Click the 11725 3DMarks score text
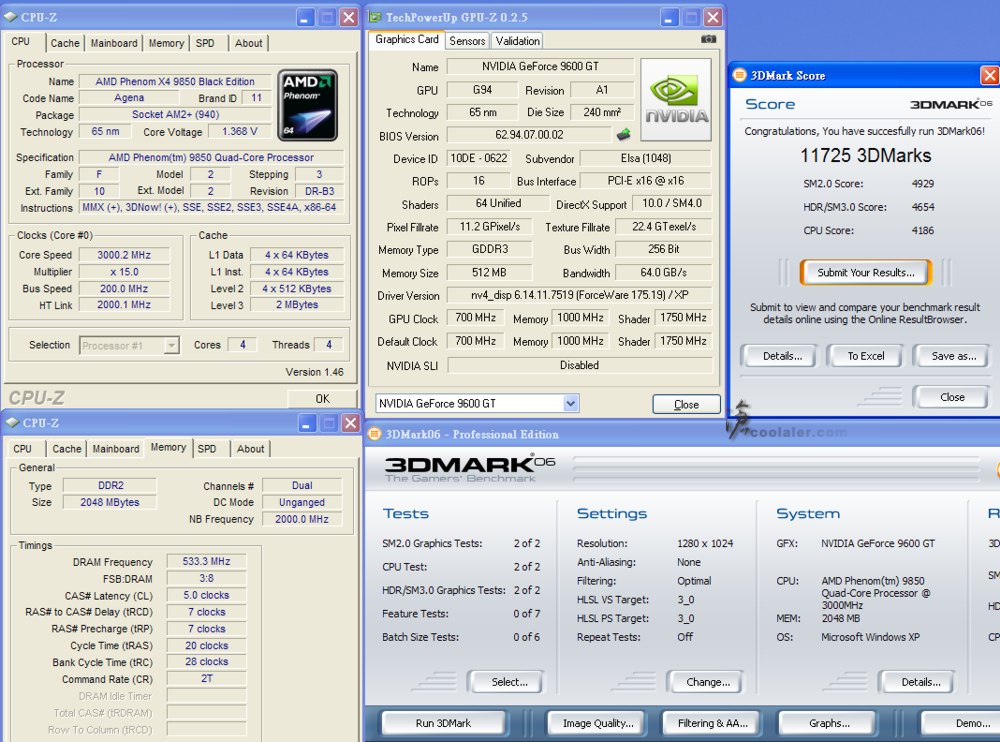The image size is (1000, 742). tap(865, 155)
